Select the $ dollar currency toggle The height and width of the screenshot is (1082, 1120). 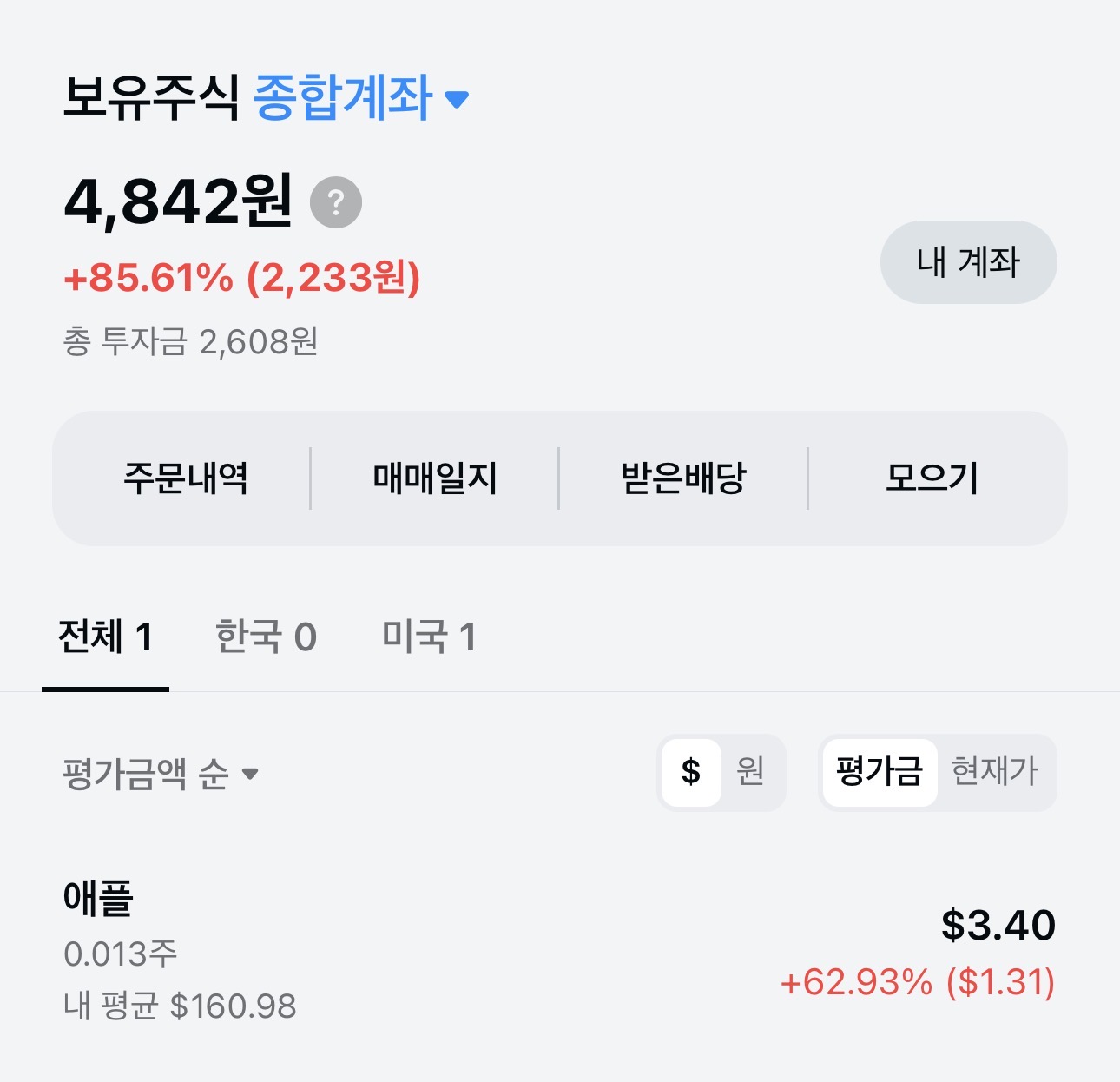coord(691,772)
